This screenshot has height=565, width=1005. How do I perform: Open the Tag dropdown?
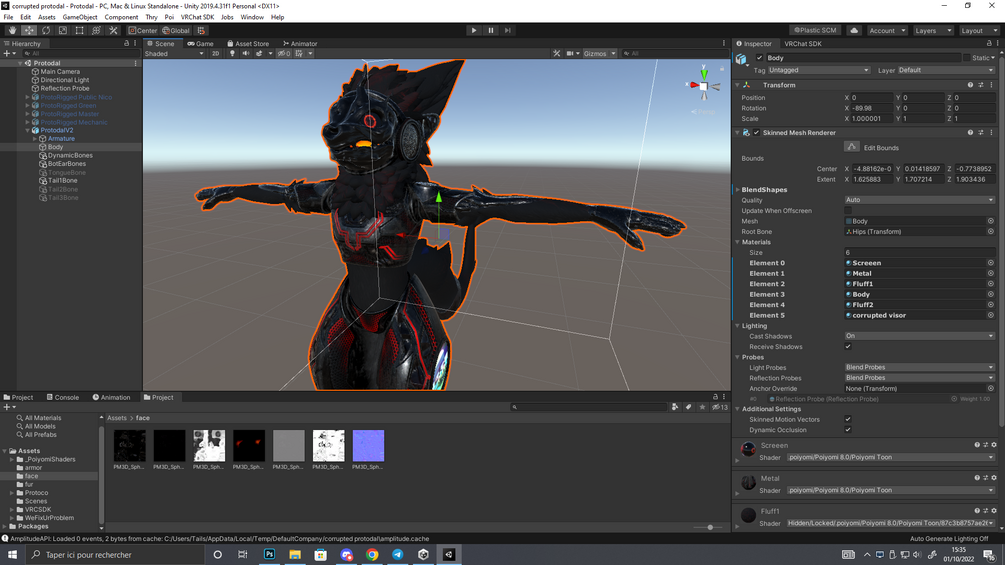click(x=818, y=70)
